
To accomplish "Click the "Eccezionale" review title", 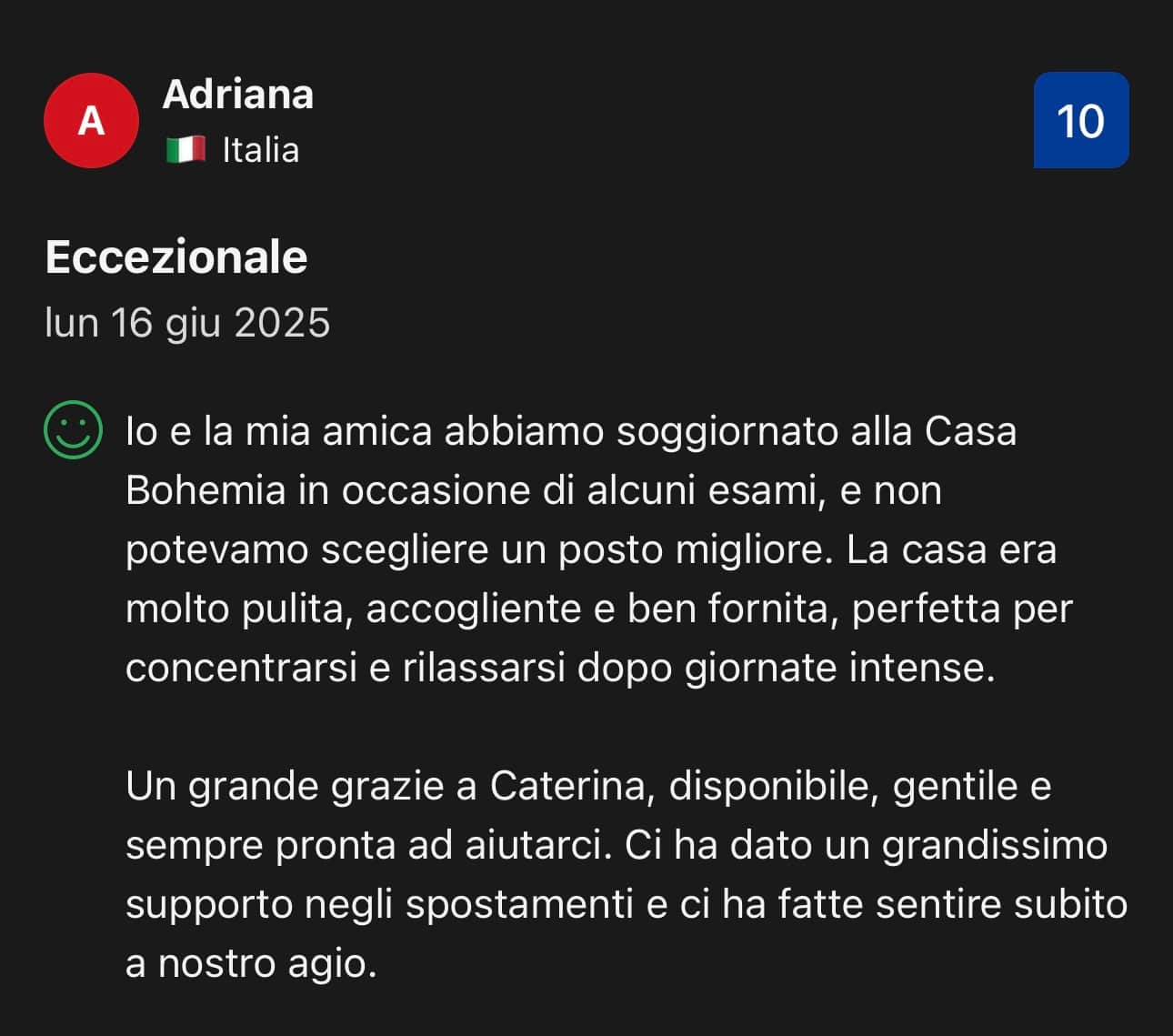I will pos(176,257).
